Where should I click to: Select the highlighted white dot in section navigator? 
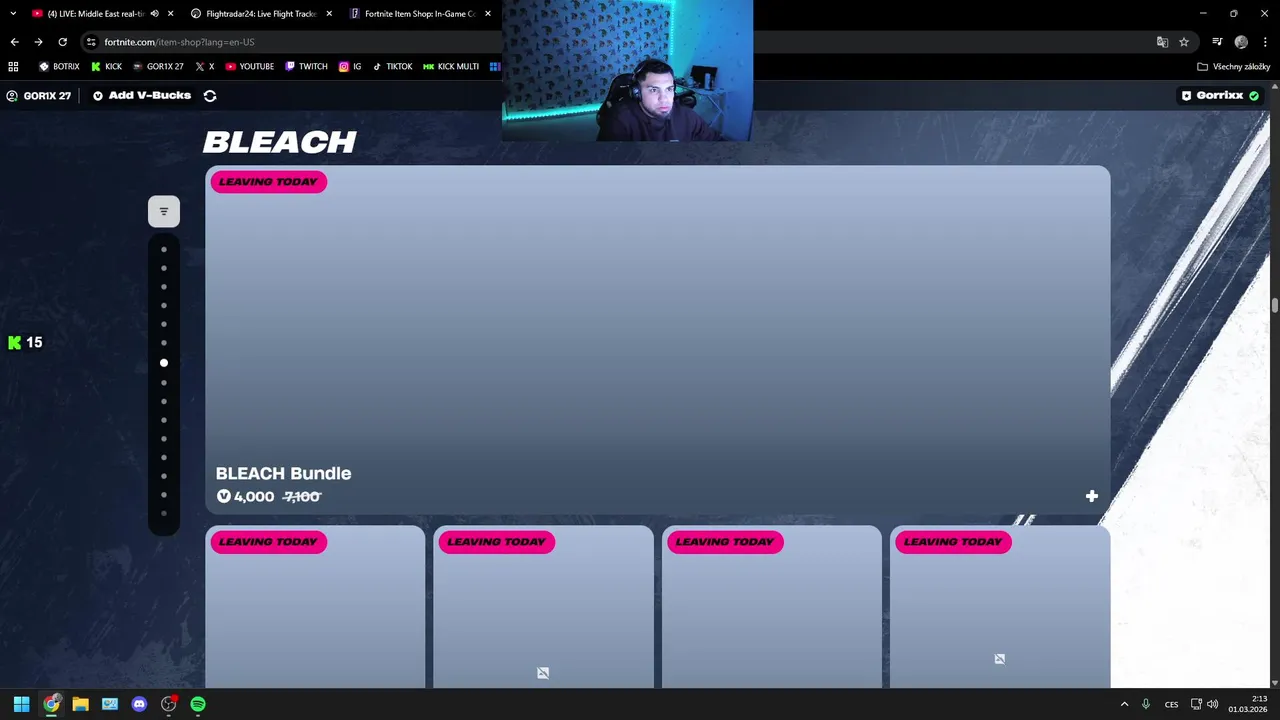point(164,363)
